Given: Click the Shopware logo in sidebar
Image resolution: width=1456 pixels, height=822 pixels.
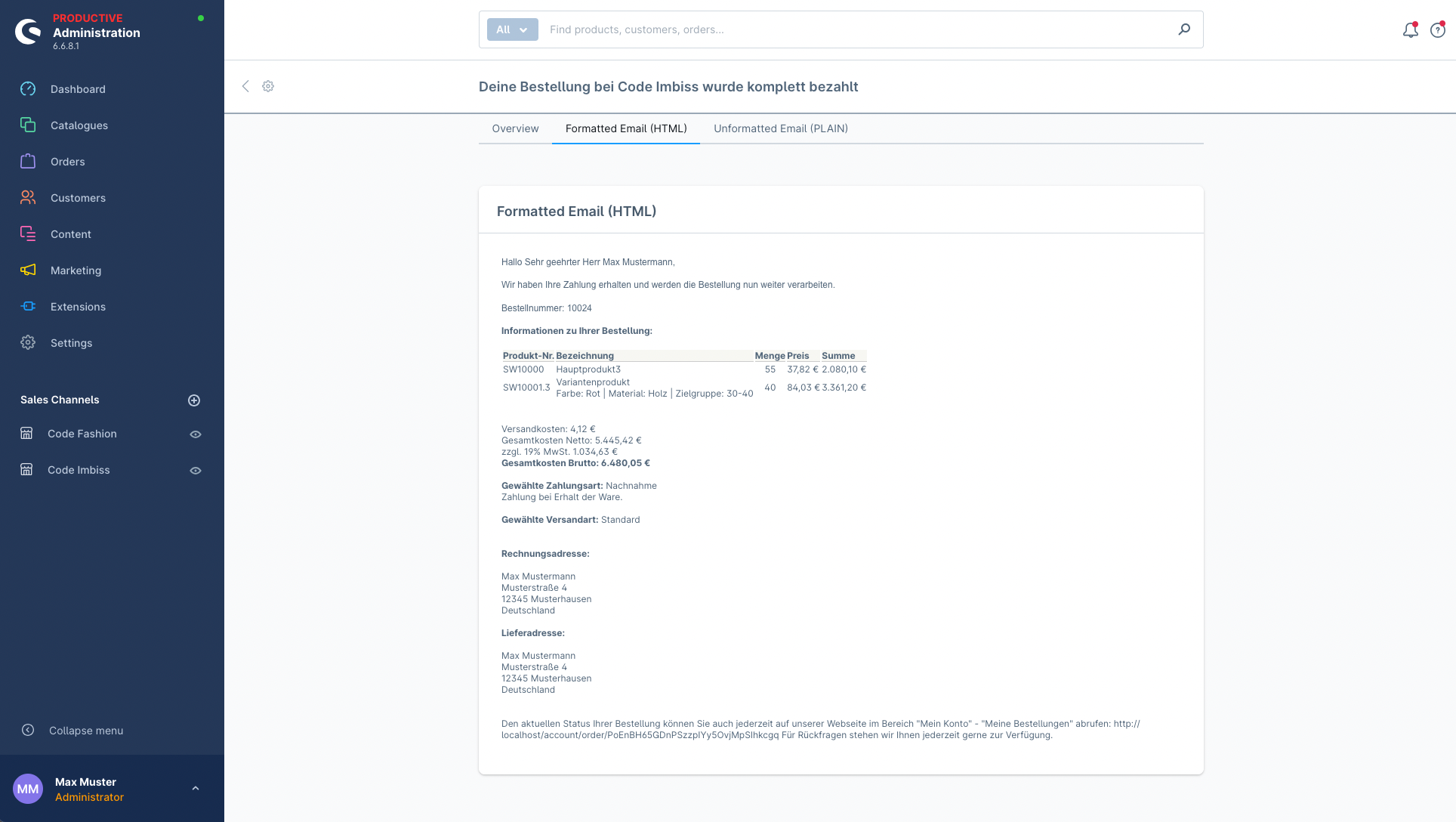Looking at the screenshot, I should 29,32.
